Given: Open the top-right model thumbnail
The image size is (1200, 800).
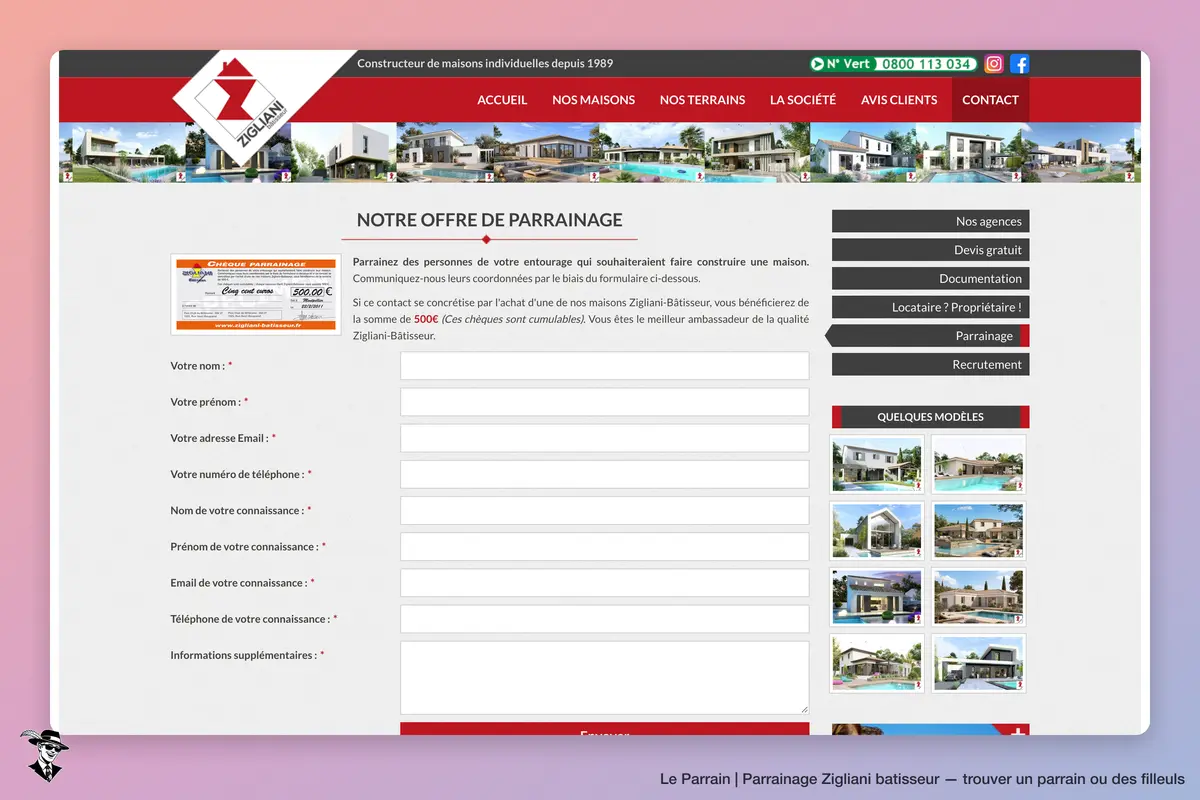Looking at the screenshot, I should tap(979, 464).
